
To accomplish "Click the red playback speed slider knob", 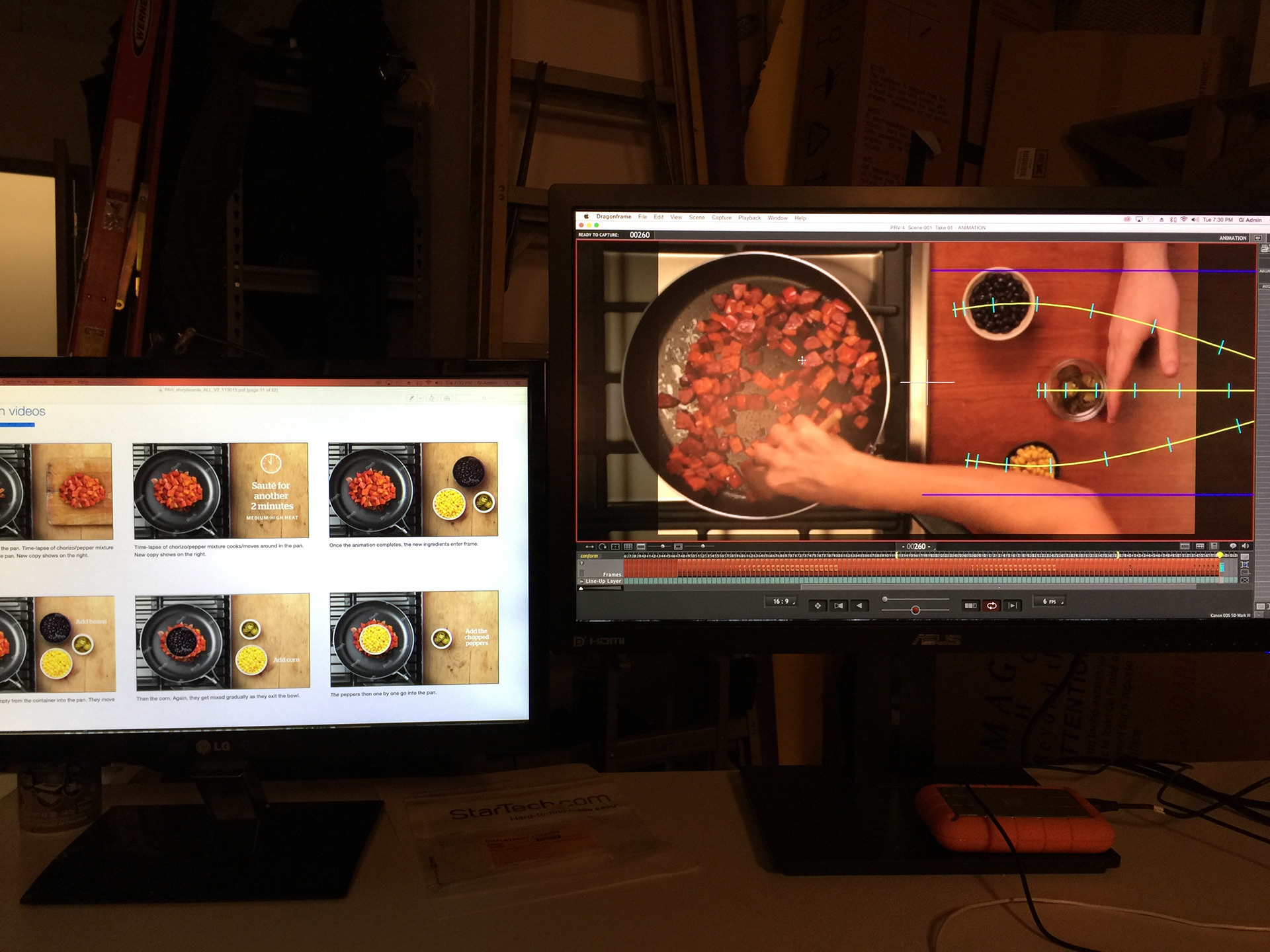I will (915, 610).
